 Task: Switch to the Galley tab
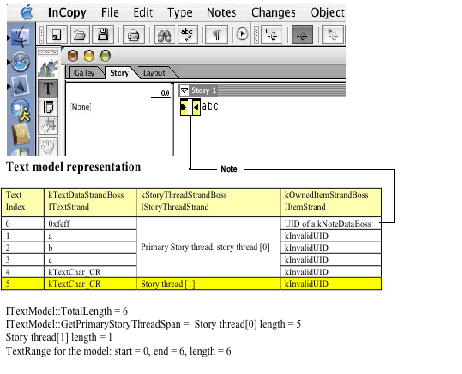(85, 73)
